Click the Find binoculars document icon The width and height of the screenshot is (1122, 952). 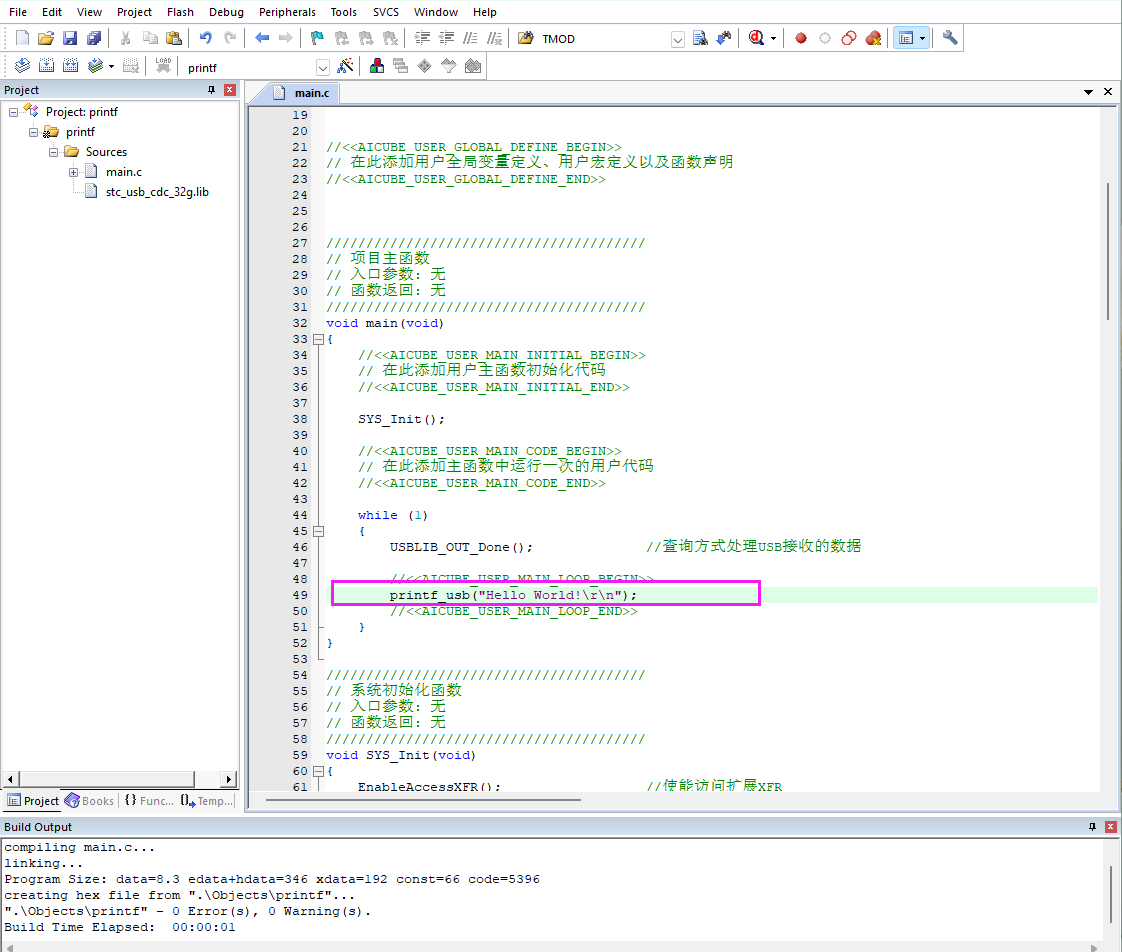pyautogui.click(x=701, y=38)
